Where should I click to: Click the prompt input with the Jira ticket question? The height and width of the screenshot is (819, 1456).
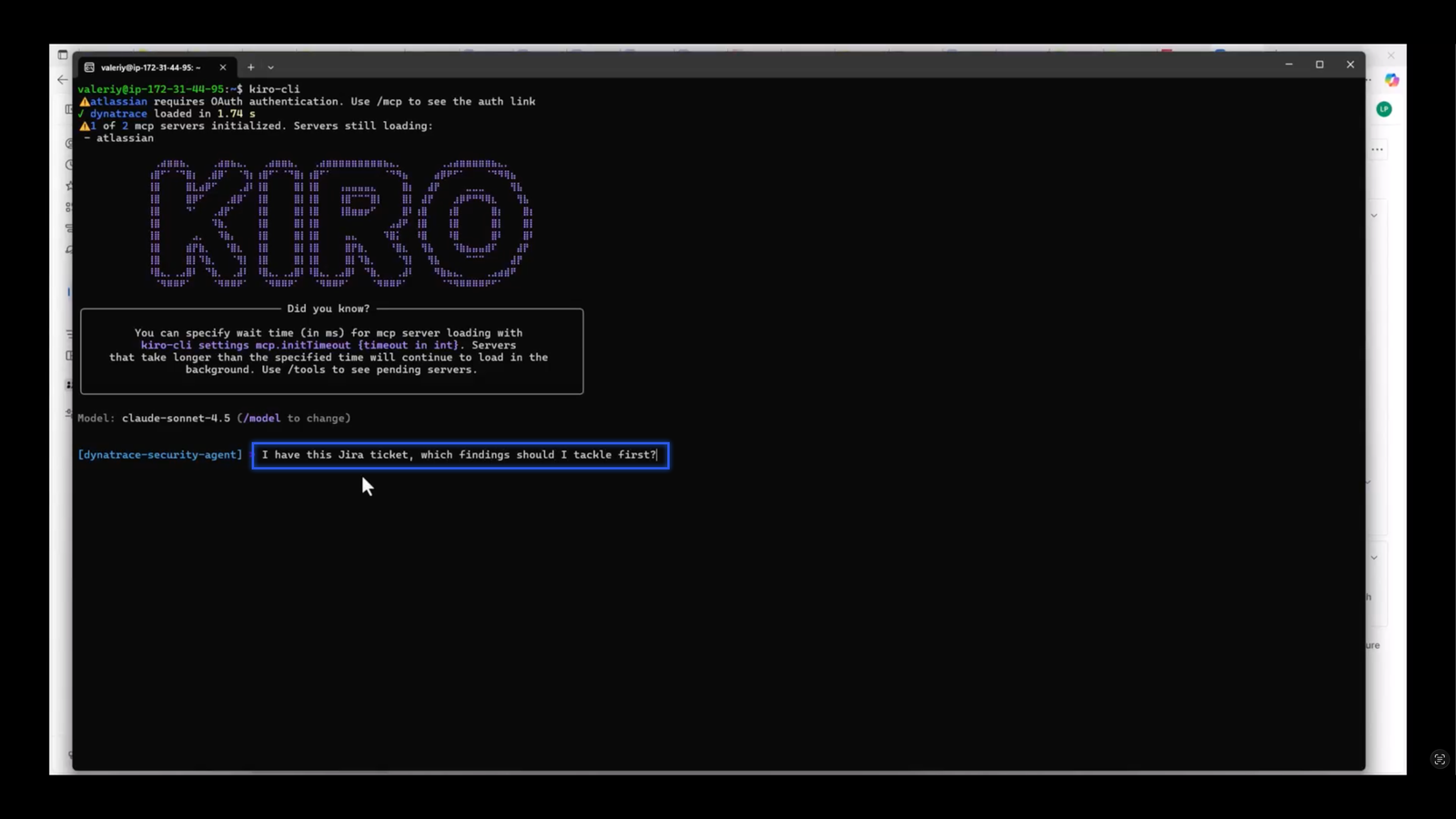click(x=460, y=455)
